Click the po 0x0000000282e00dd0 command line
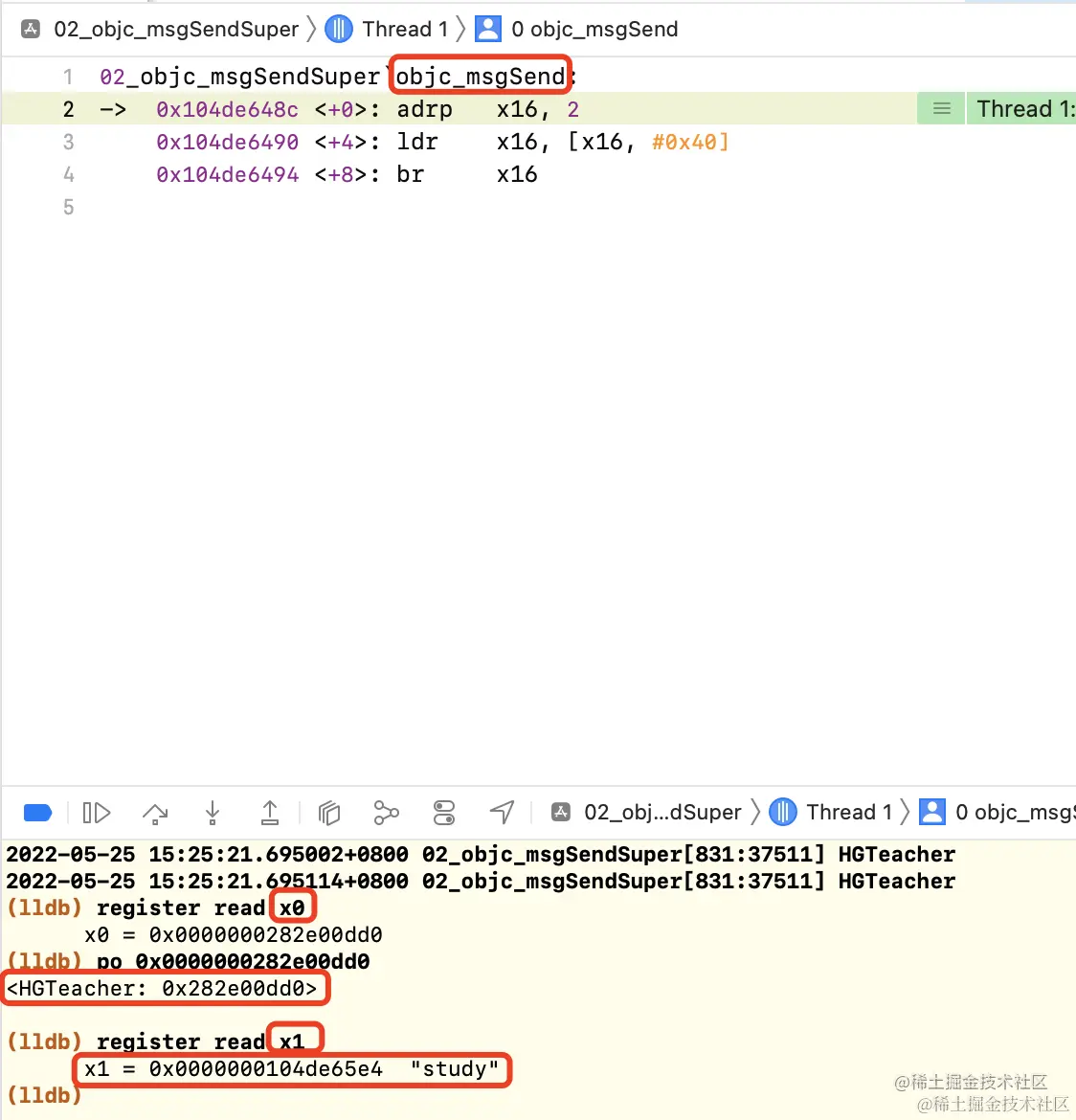1076x1120 pixels. click(233, 961)
